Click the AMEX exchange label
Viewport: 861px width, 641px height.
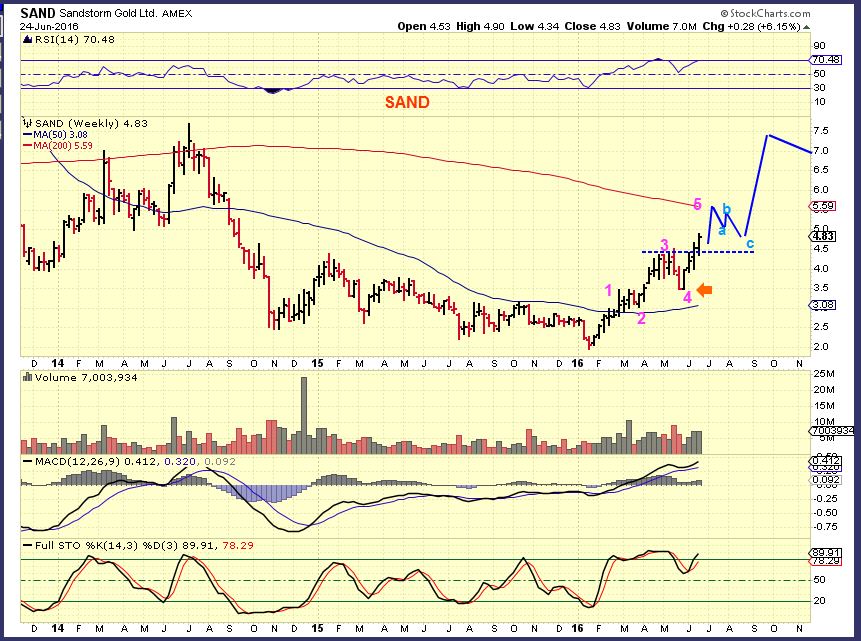pos(177,14)
